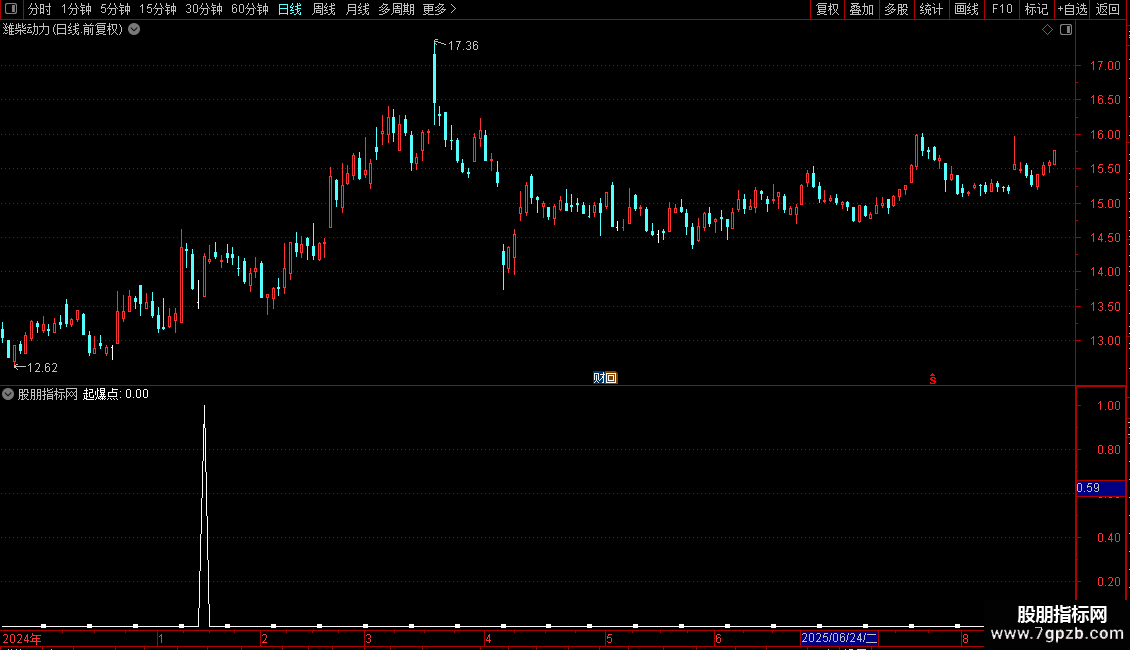This screenshot has width=1130, height=650.
Task: Select the 日线 daily period
Action: [290, 9]
